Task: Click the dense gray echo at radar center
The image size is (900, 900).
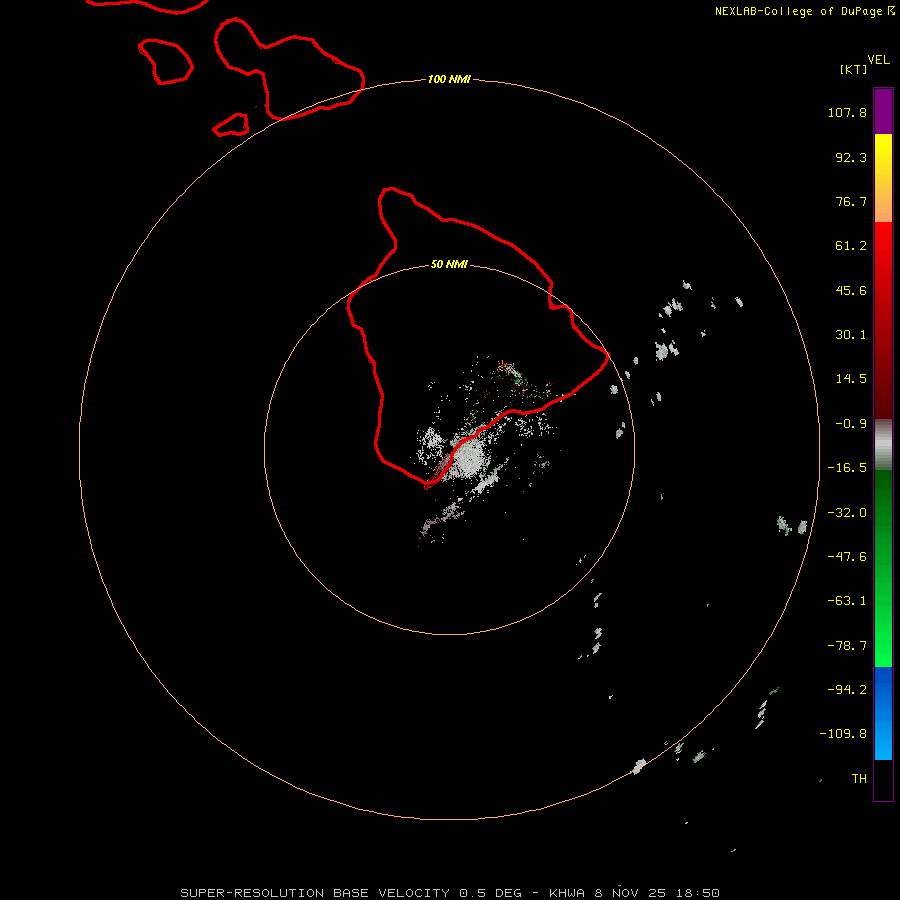Action: 470,457
